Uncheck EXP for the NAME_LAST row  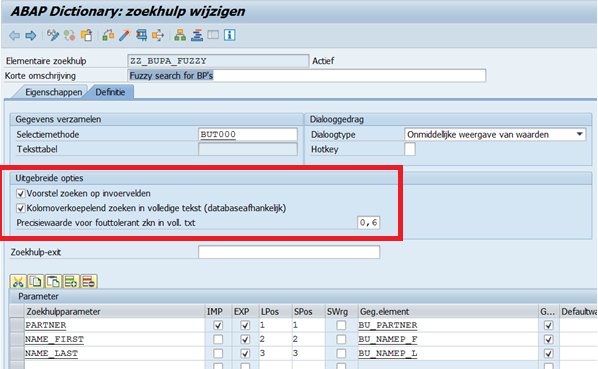245,353
